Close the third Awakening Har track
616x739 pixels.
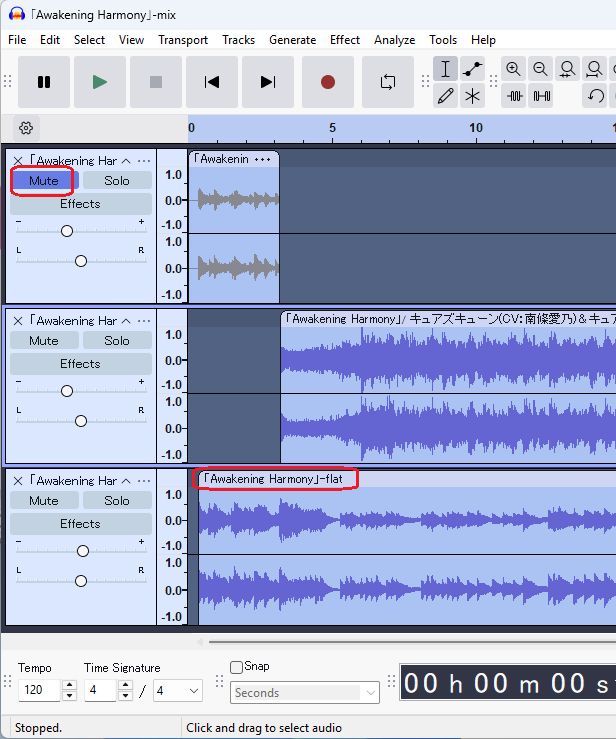pos(18,481)
